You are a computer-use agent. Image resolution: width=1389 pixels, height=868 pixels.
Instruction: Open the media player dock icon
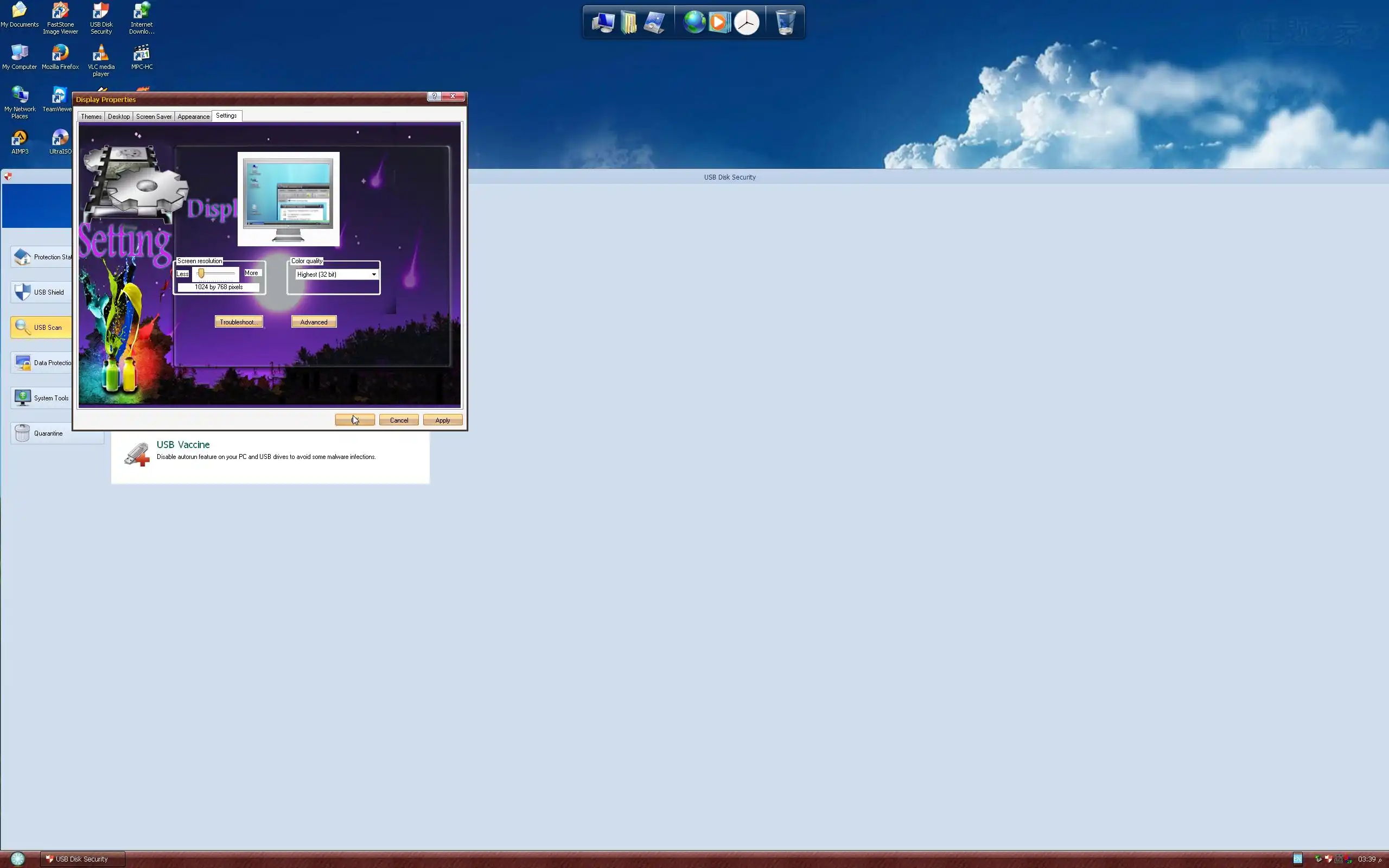pos(718,22)
